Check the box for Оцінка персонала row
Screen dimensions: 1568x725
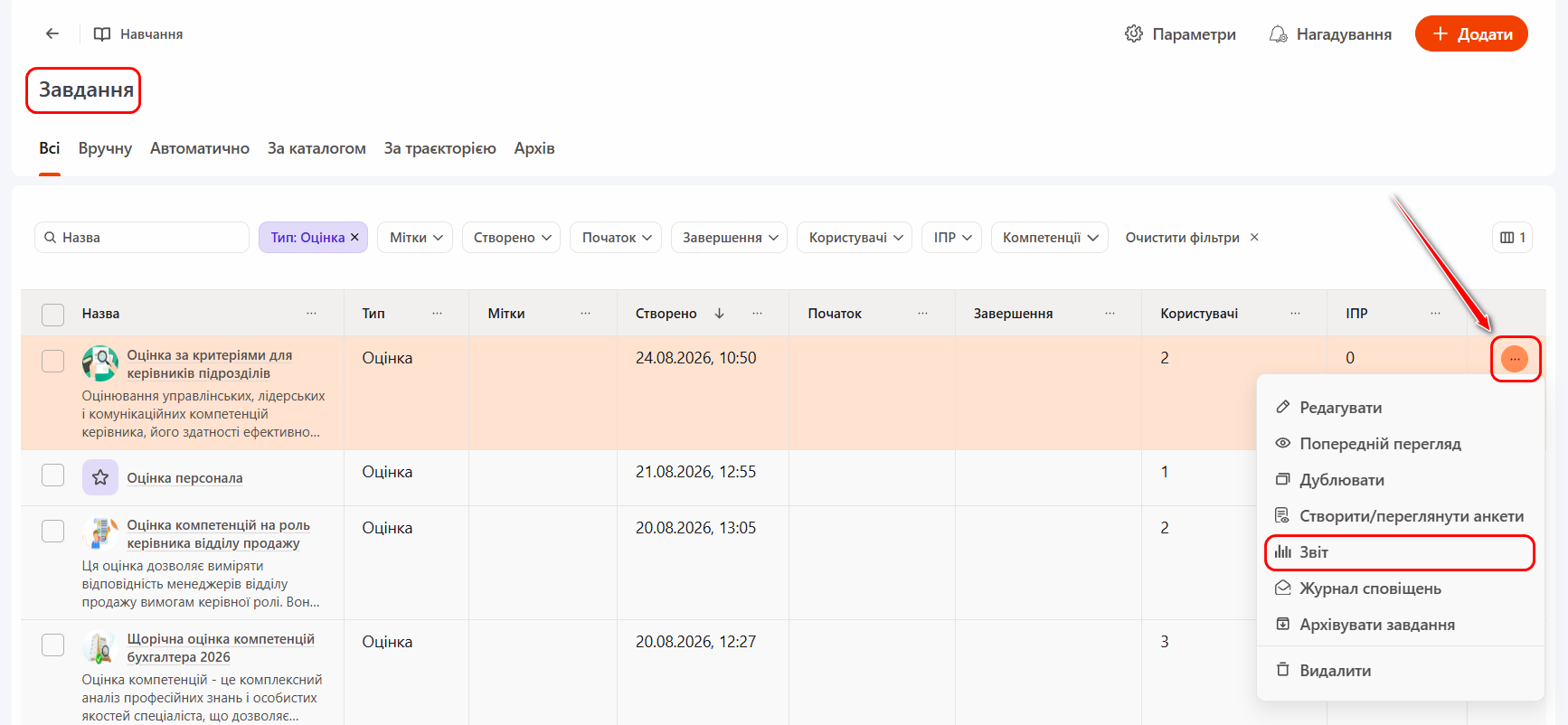(x=53, y=475)
